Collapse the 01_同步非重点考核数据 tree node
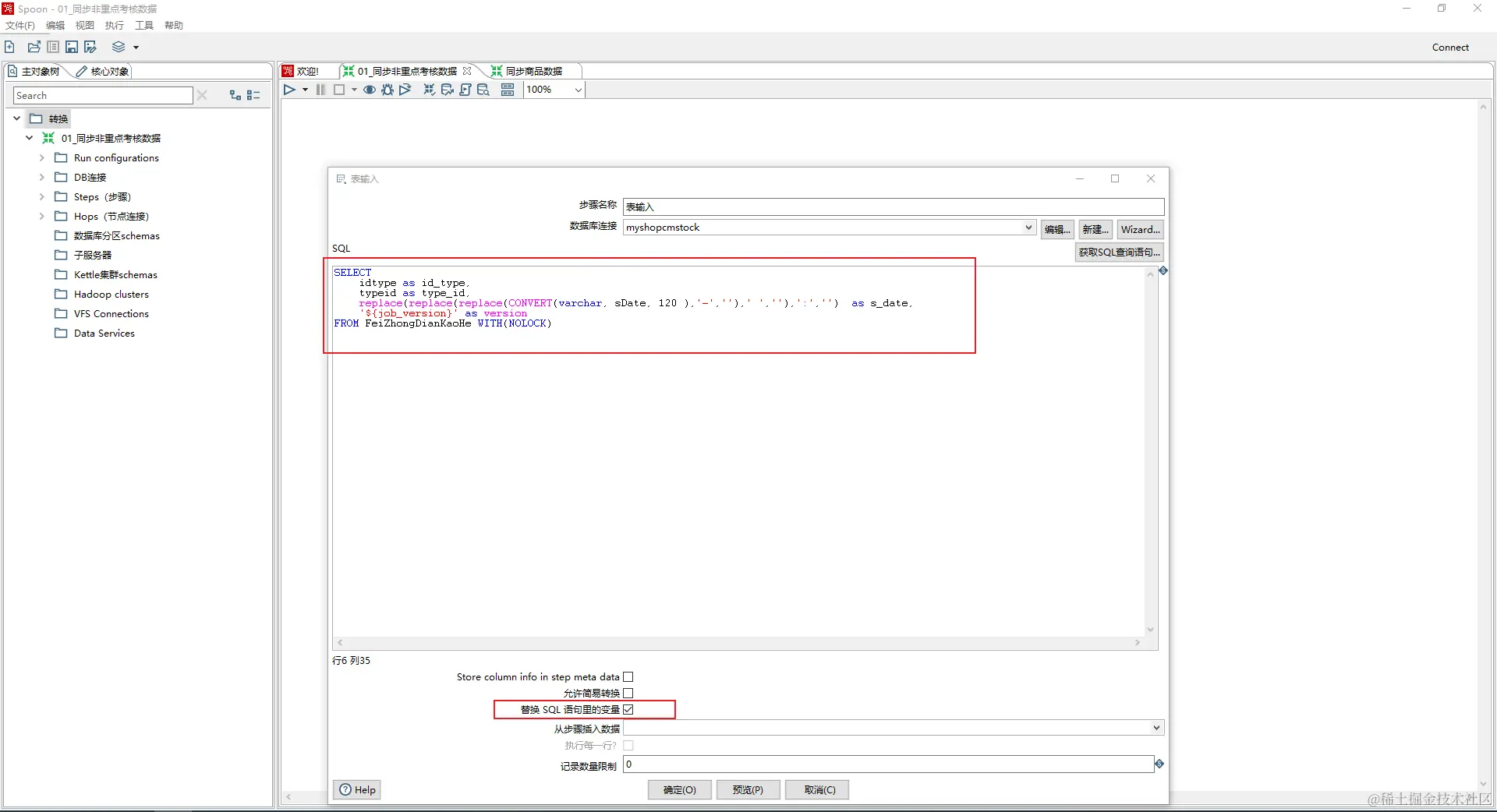 tap(30, 138)
